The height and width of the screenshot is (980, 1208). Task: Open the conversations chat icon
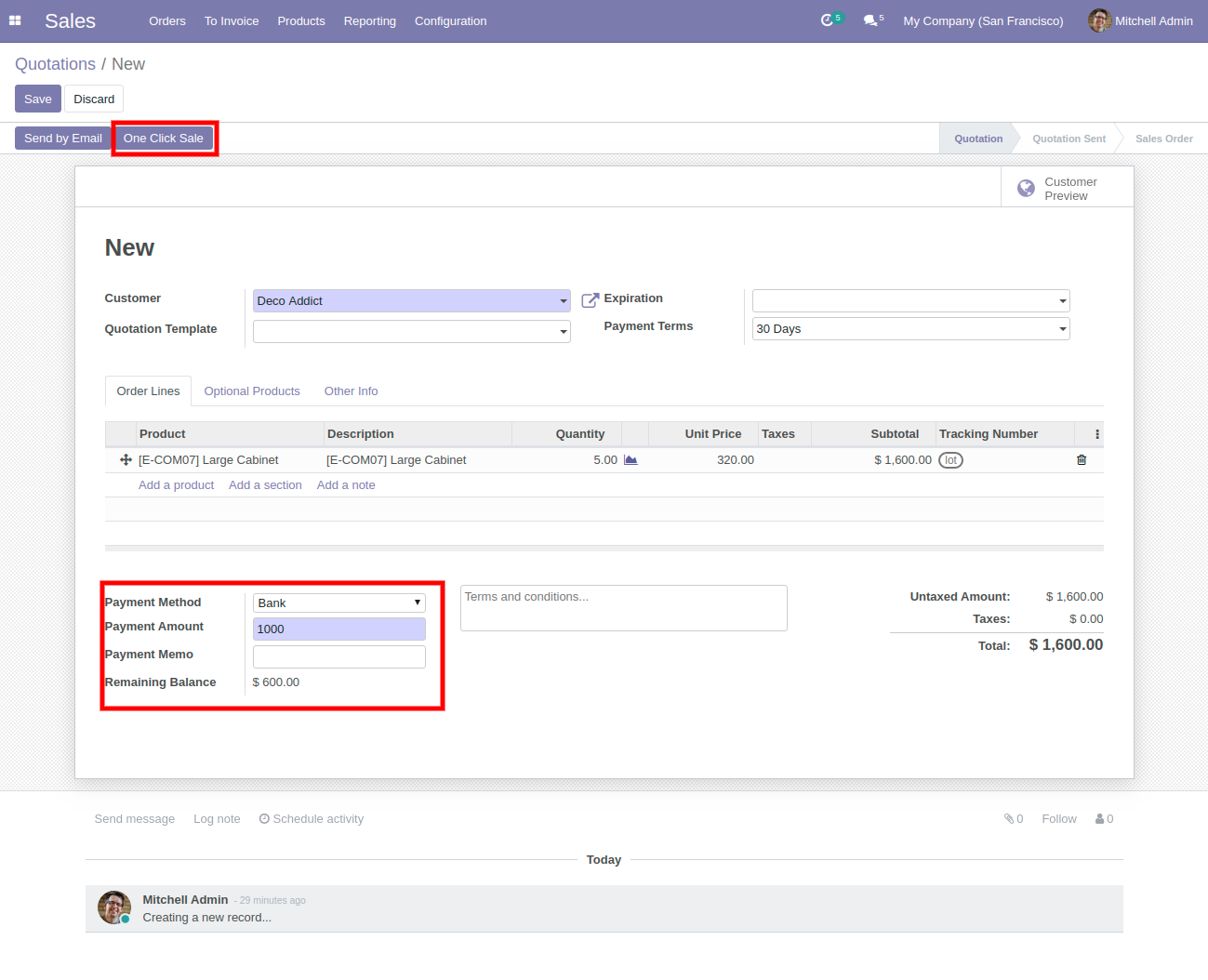[869, 20]
